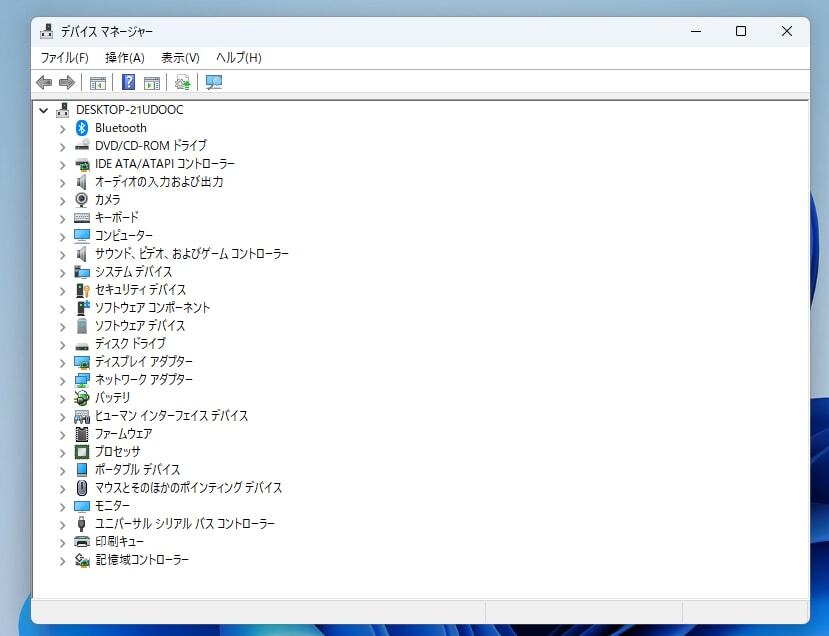Maximize the デバイス マネージャー window
The width and height of the screenshot is (829, 636).
(x=741, y=31)
